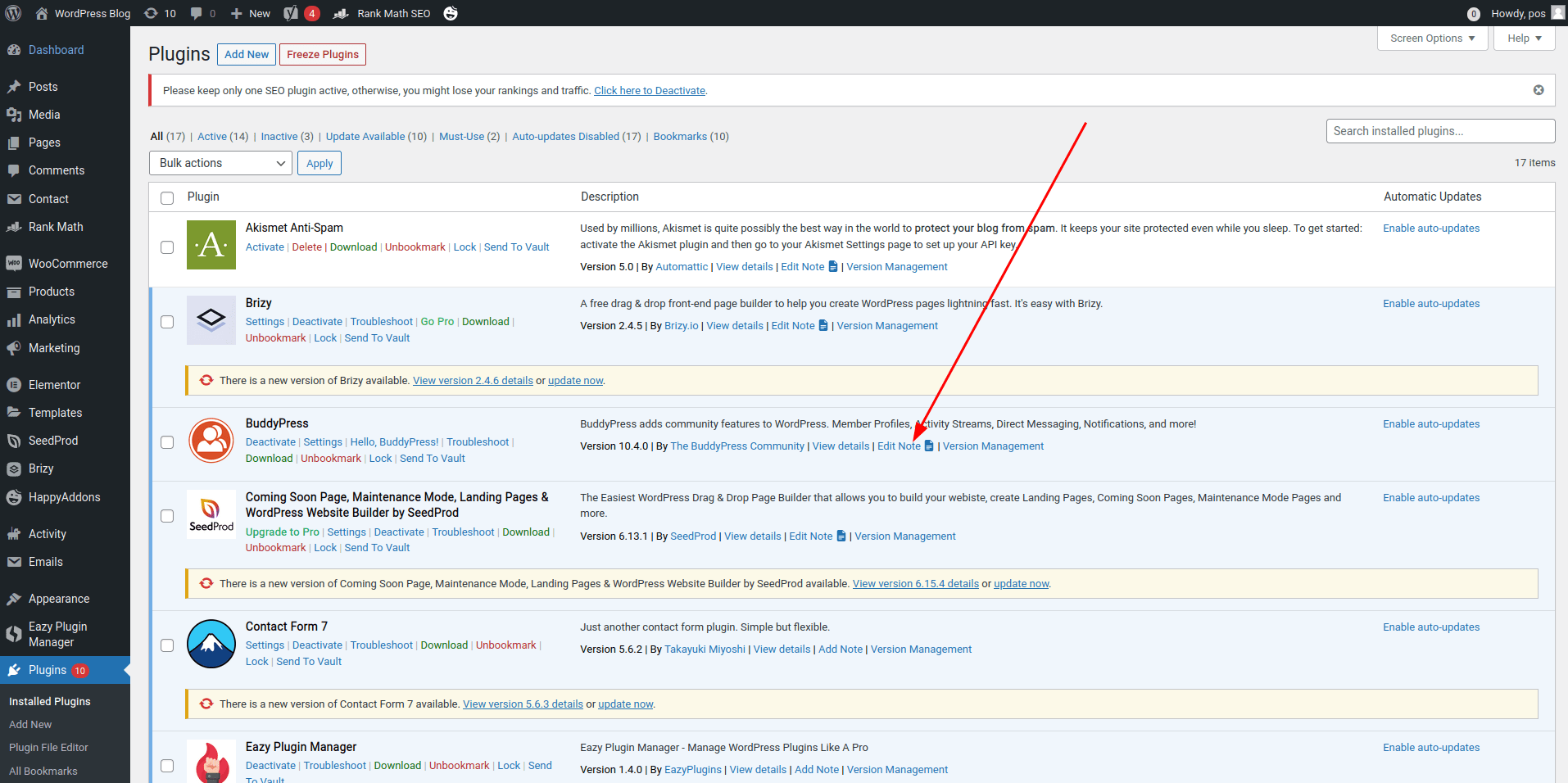
Task: Tick the Akismet Anti-Spam checkbox
Action: pyautogui.click(x=167, y=247)
